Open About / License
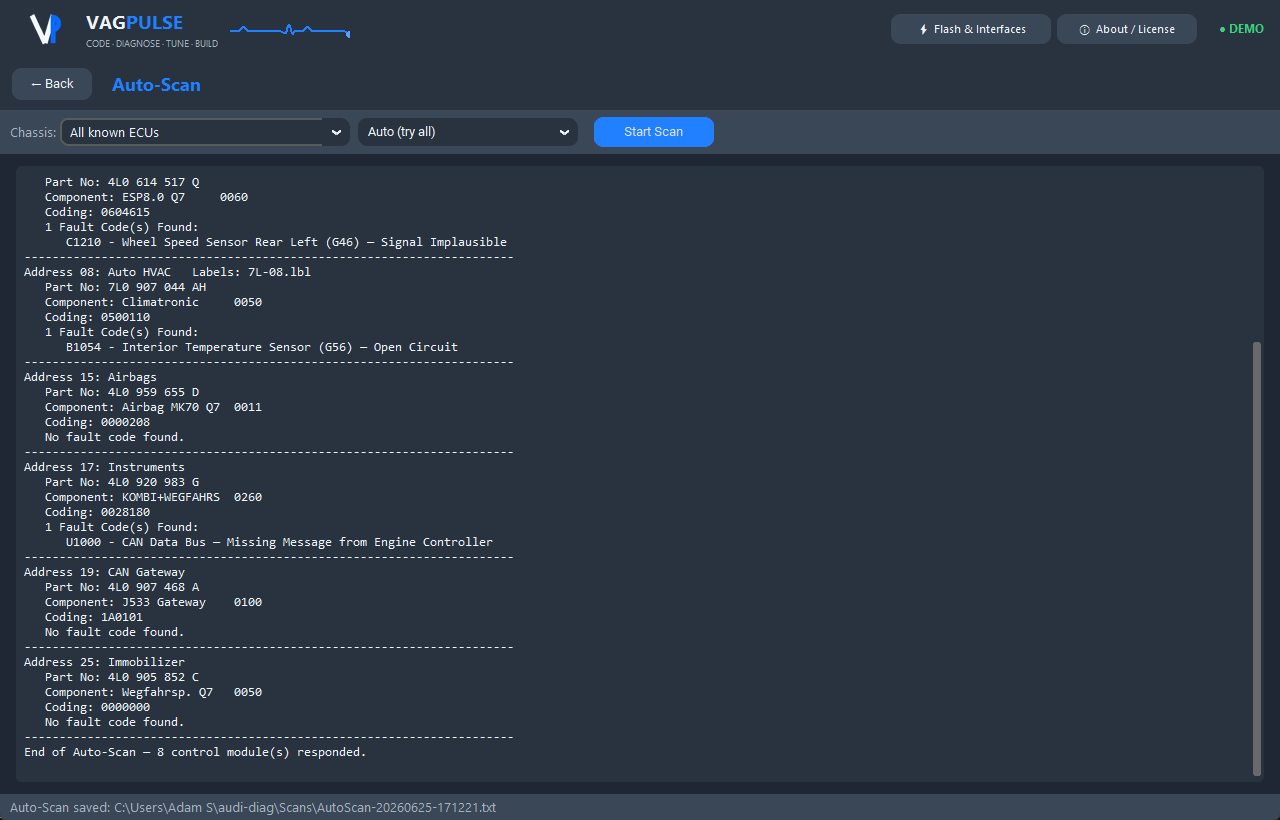Image resolution: width=1280 pixels, height=820 pixels. point(1127,29)
